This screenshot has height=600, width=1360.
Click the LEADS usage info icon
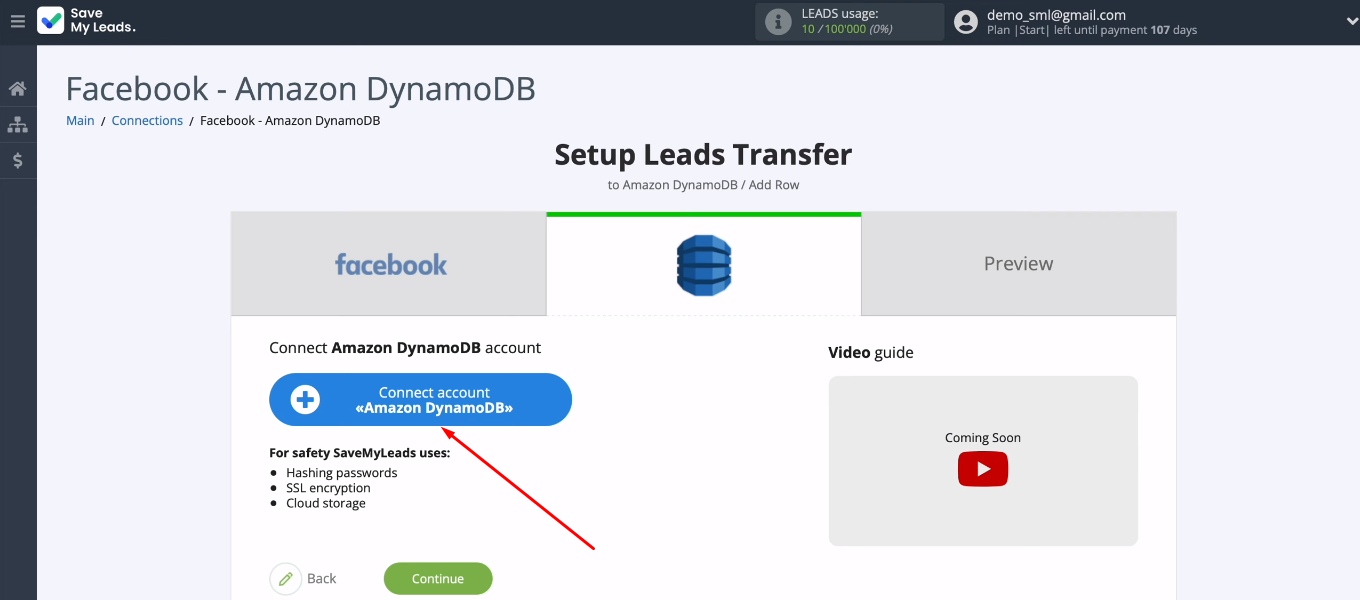pyautogui.click(x=778, y=22)
